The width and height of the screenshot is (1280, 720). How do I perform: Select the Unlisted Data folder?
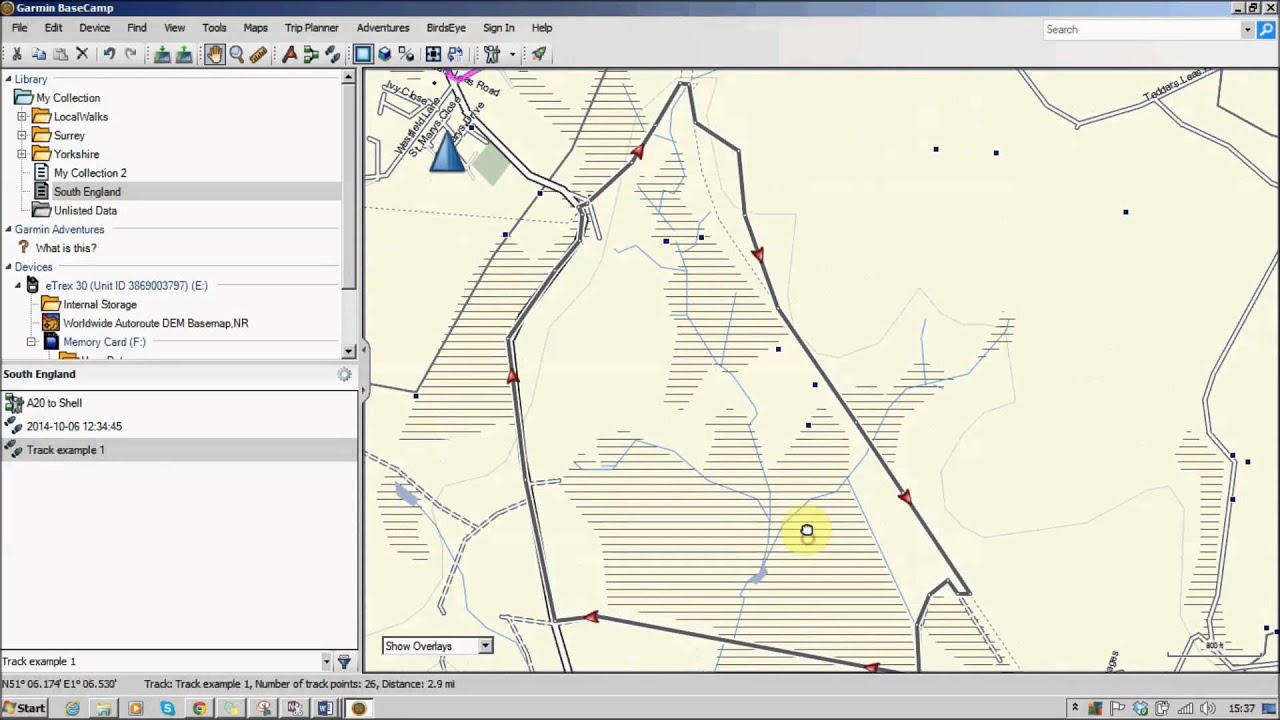(x=85, y=211)
